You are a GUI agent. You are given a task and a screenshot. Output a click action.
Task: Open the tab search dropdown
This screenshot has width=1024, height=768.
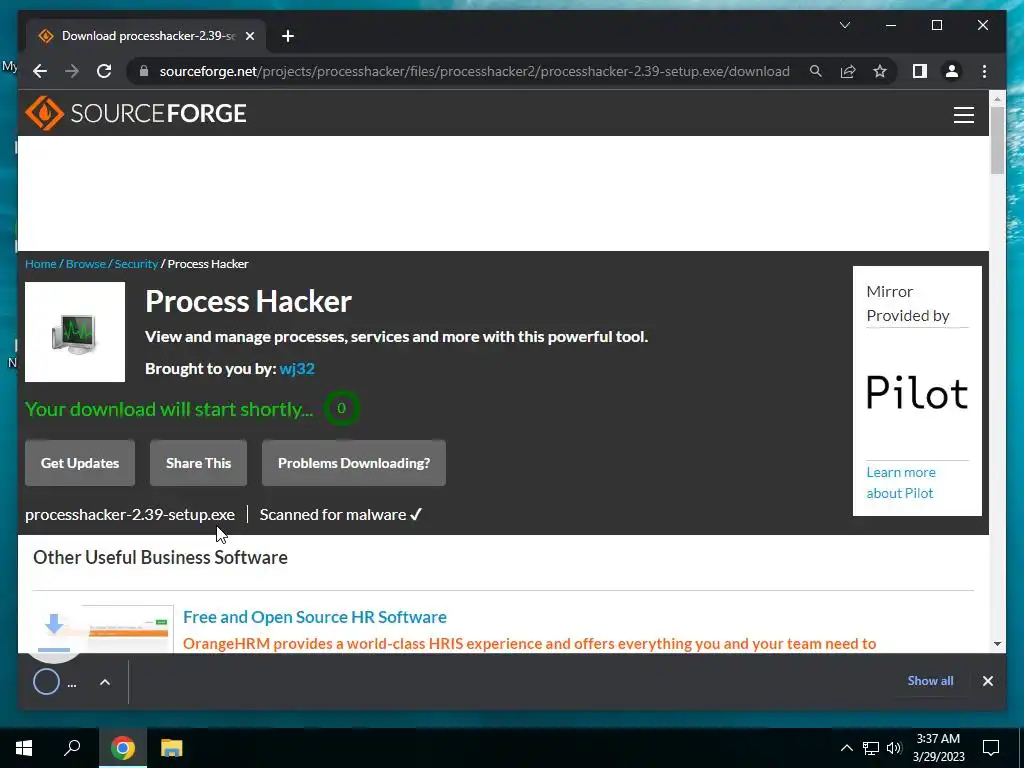coord(844,25)
